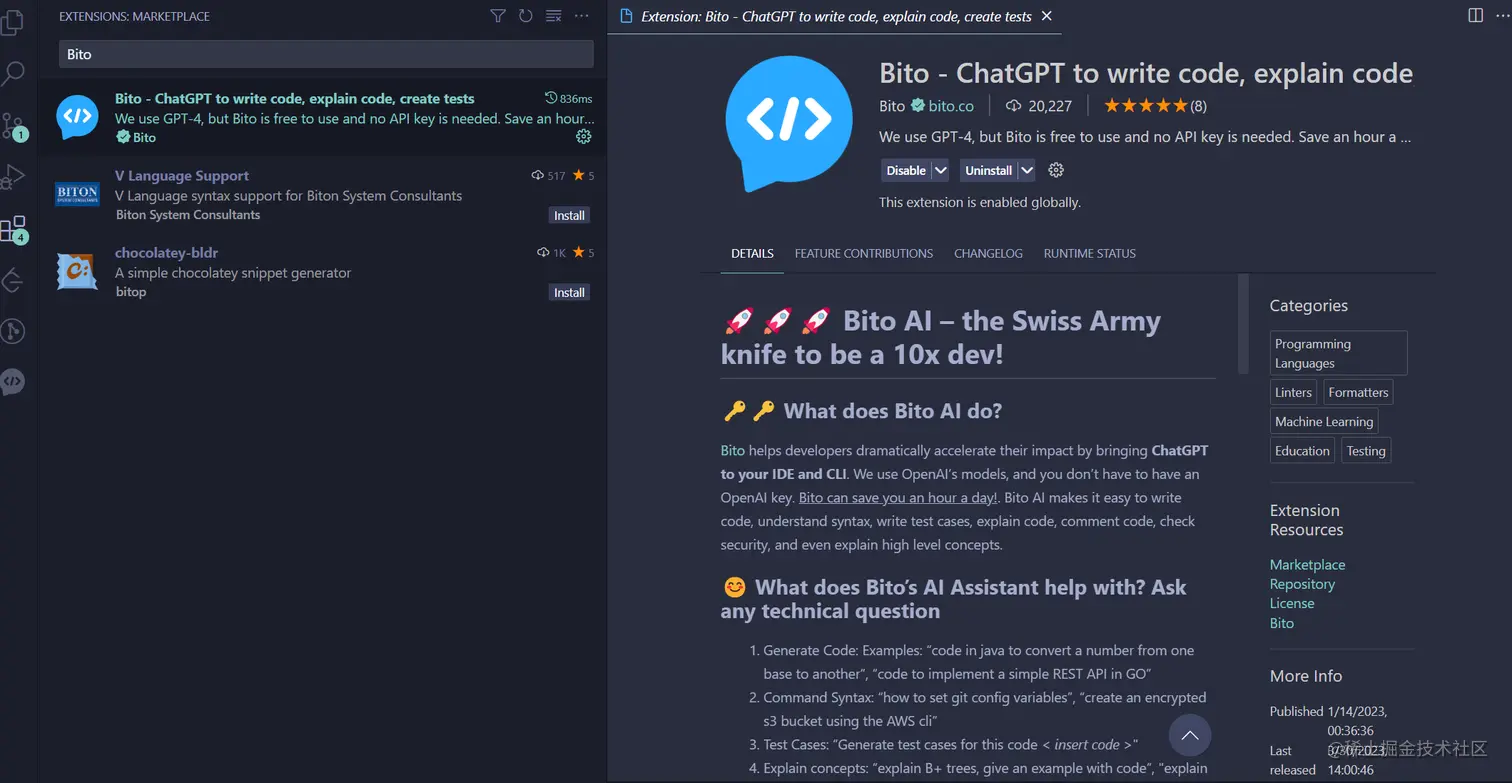This screenshot has width=1512, height=783.
Task: Split the editor to the right
Action: 1475,15
